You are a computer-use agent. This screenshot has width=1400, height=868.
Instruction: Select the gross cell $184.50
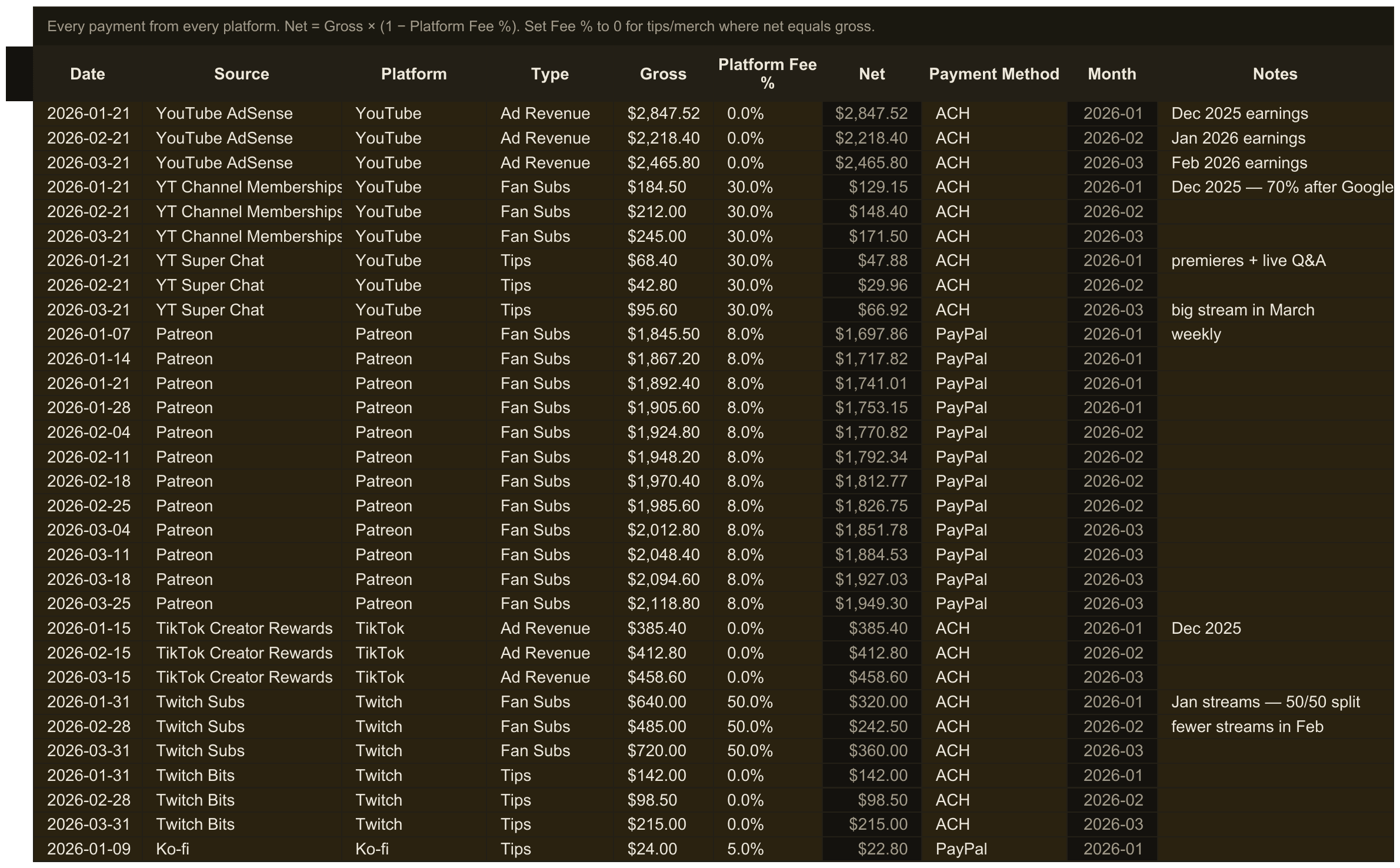click(x=664, y=187)
